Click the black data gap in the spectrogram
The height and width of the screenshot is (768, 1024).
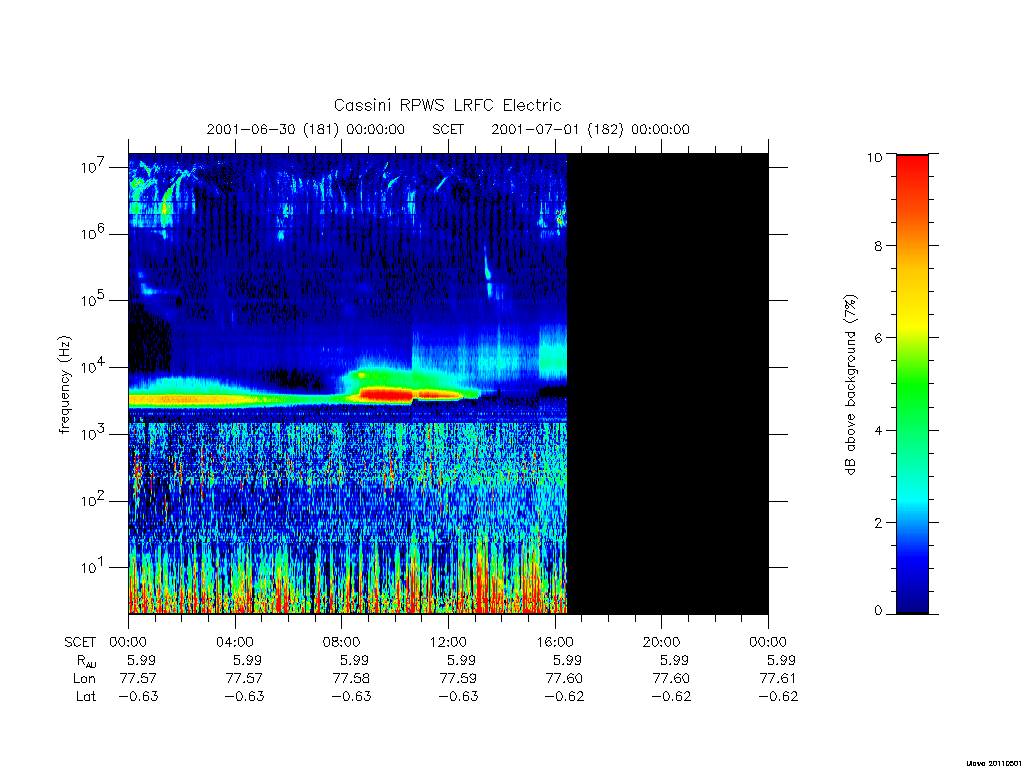coord(667,384)
